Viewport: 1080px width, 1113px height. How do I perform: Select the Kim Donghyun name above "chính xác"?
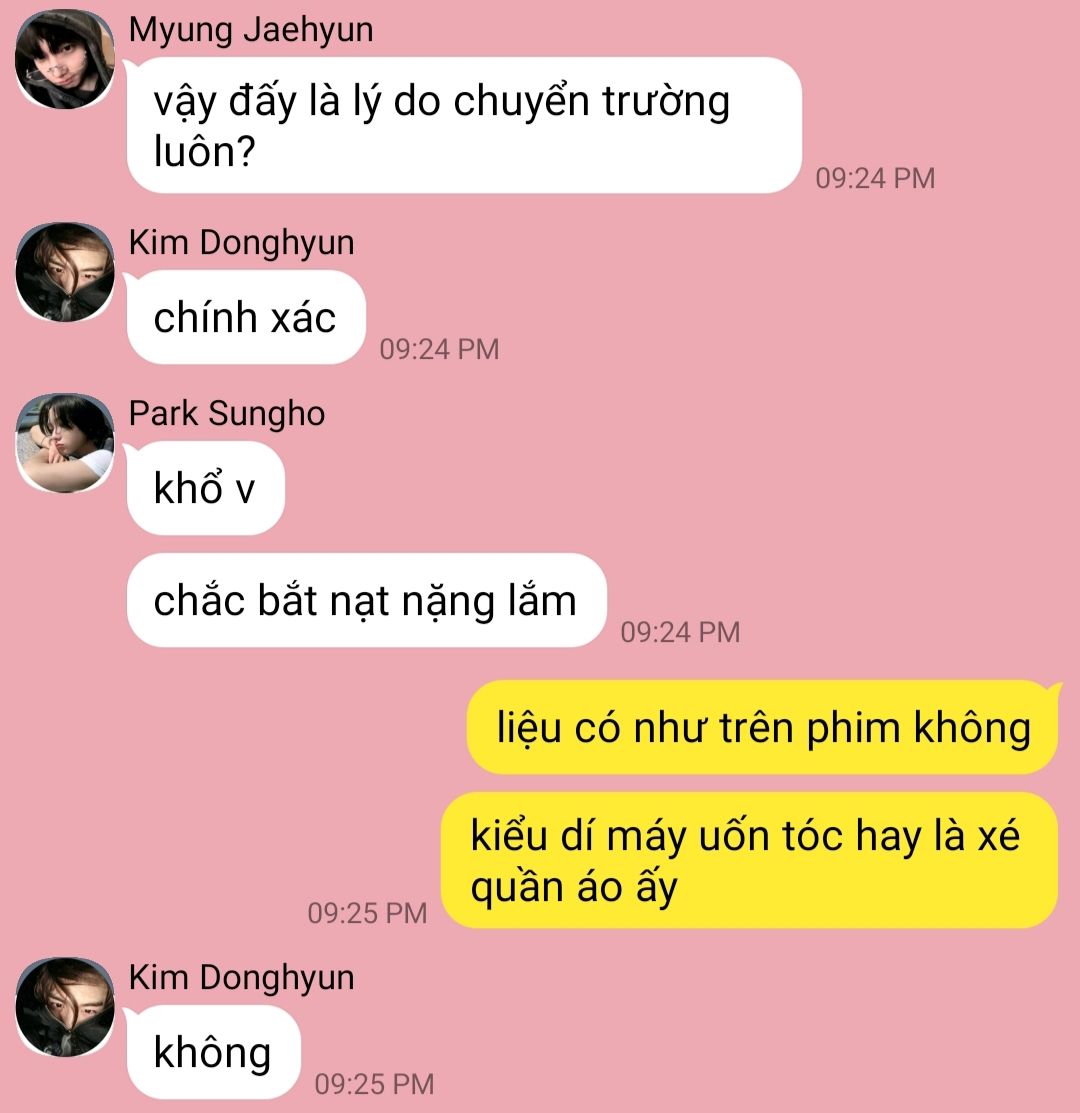pyautogui.click(x=241, y=243)
